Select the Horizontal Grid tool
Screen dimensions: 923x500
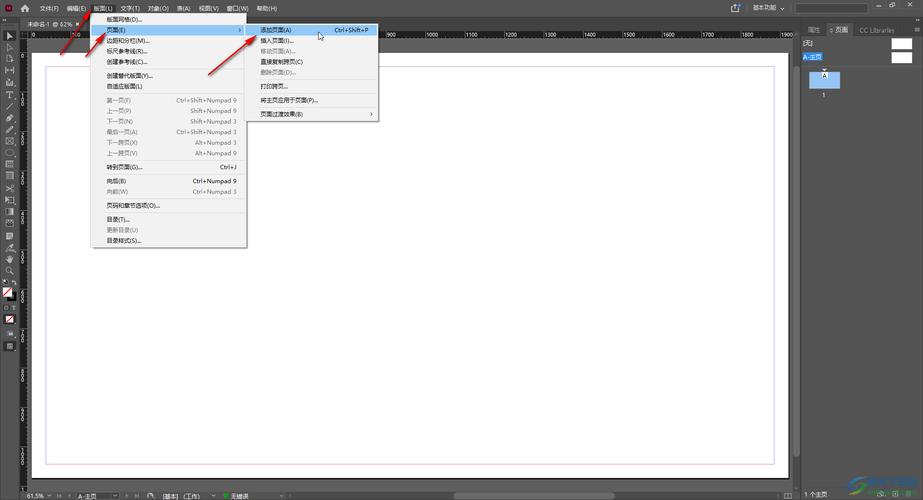[x=9, y=165]
